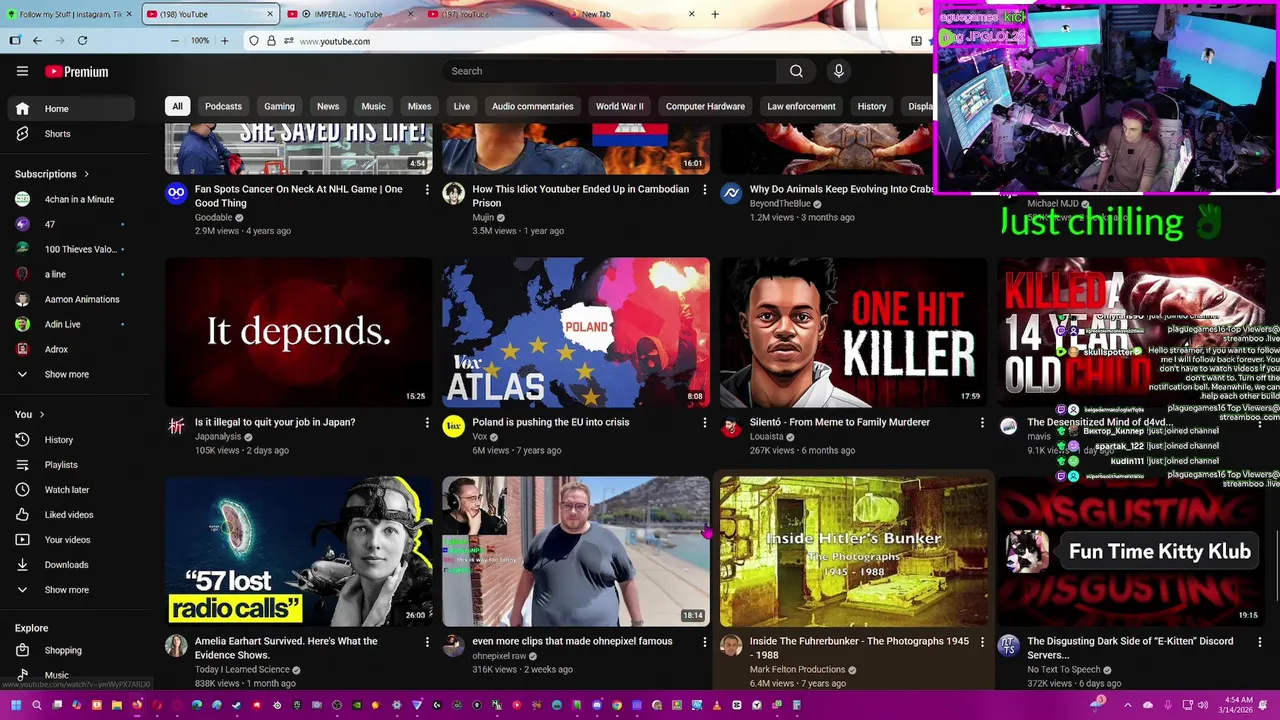Screen dimensions: 1280x720
Task: Open a new browser tab
Action: tap(714, 14)
